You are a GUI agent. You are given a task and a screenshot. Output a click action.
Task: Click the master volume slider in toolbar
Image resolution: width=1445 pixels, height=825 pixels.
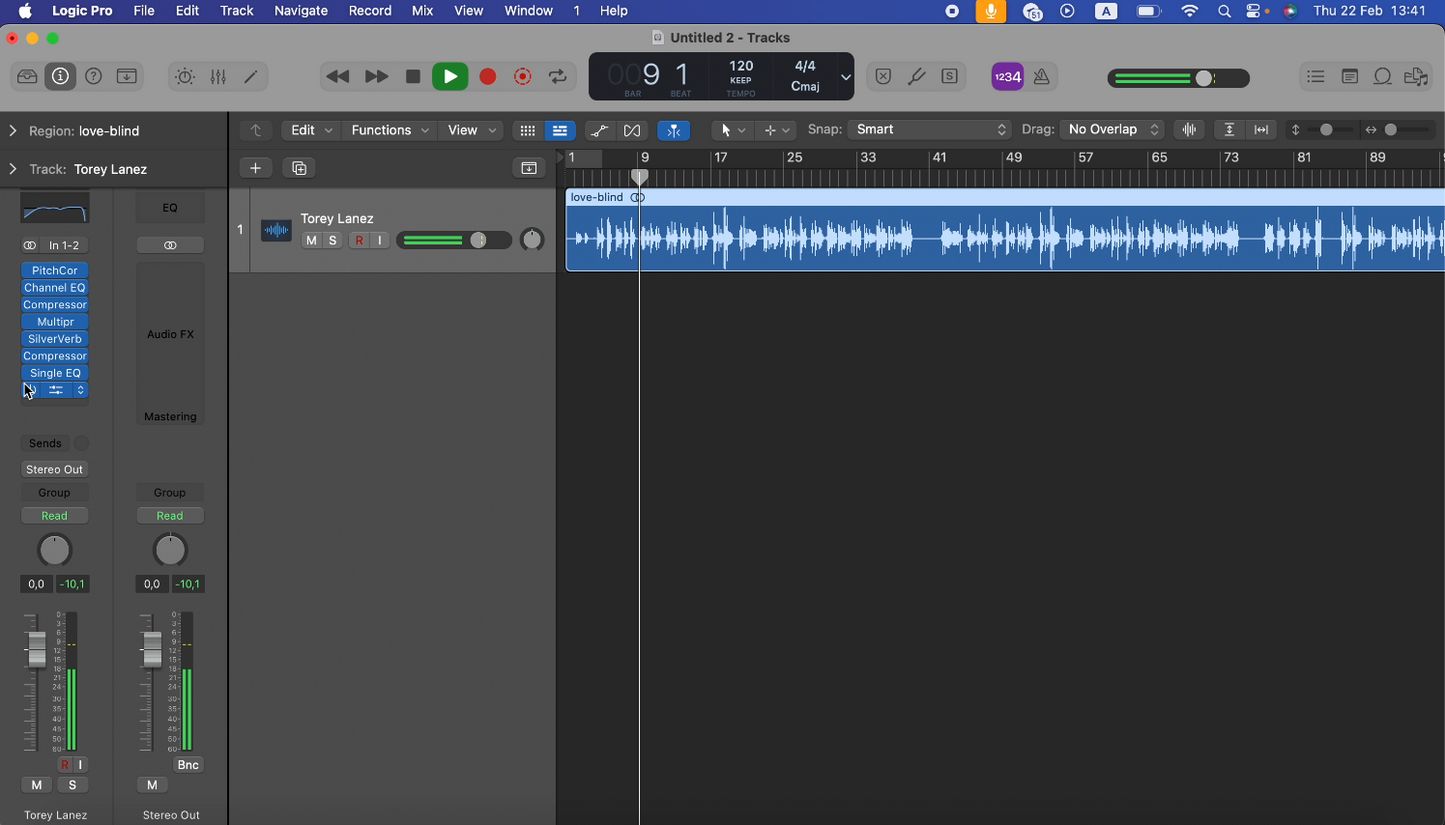click(x=1178, y=78)
